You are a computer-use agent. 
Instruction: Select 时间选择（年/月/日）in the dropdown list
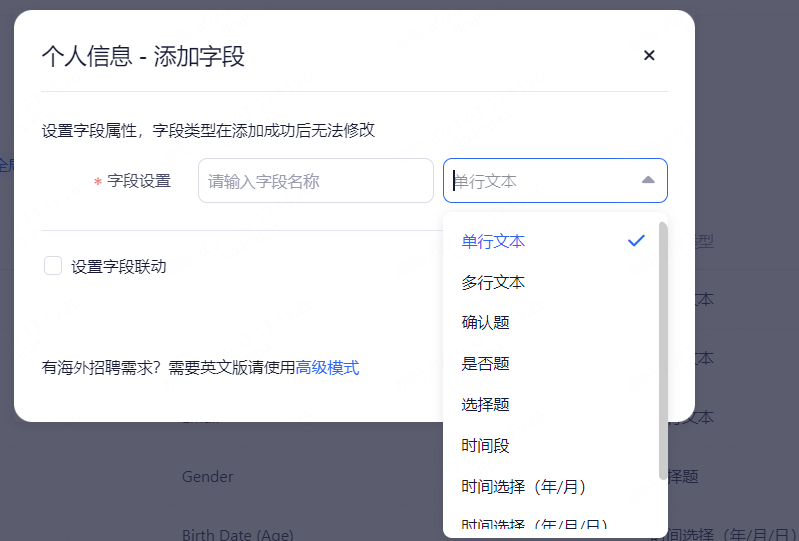coord(534,525)
